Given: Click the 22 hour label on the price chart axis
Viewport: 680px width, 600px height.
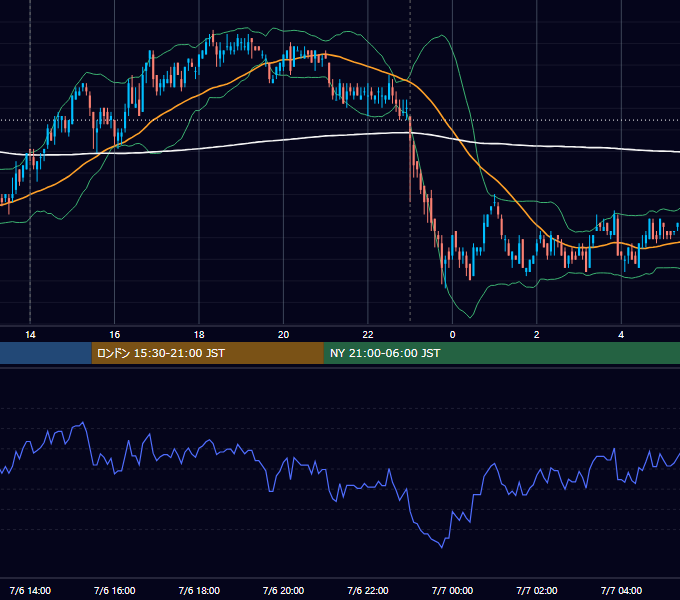Looking at the screenshot, I should coord(368,335).
